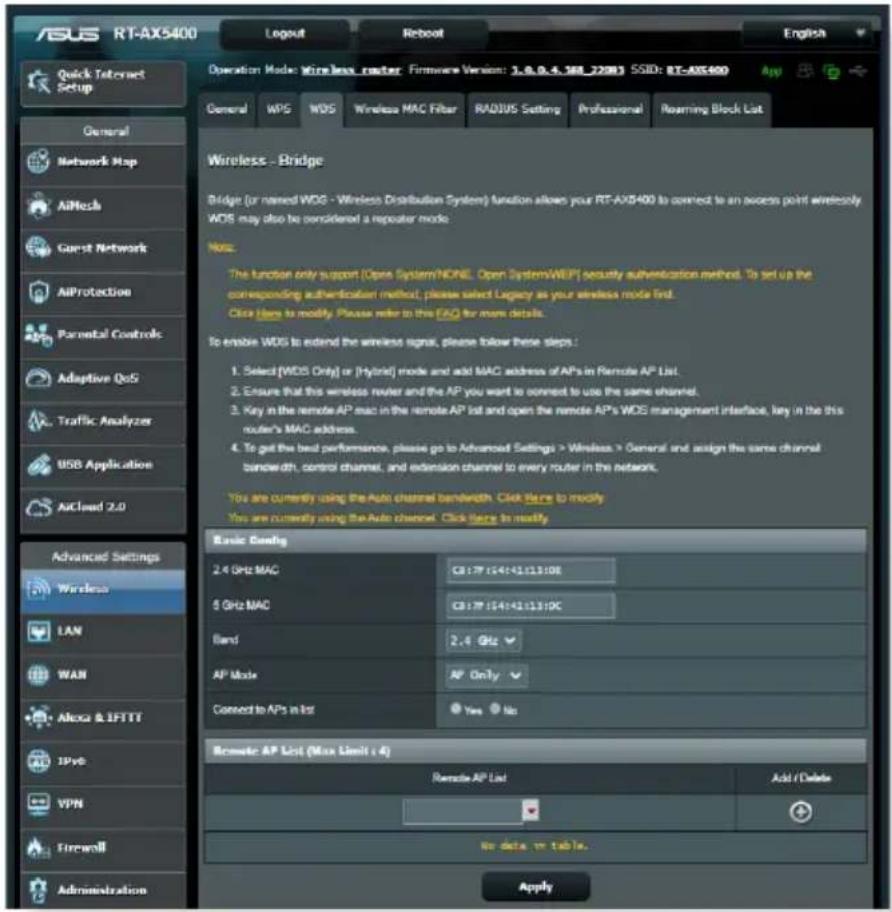Switch to RADIUS Setting tab

click(x=518, y=109)
